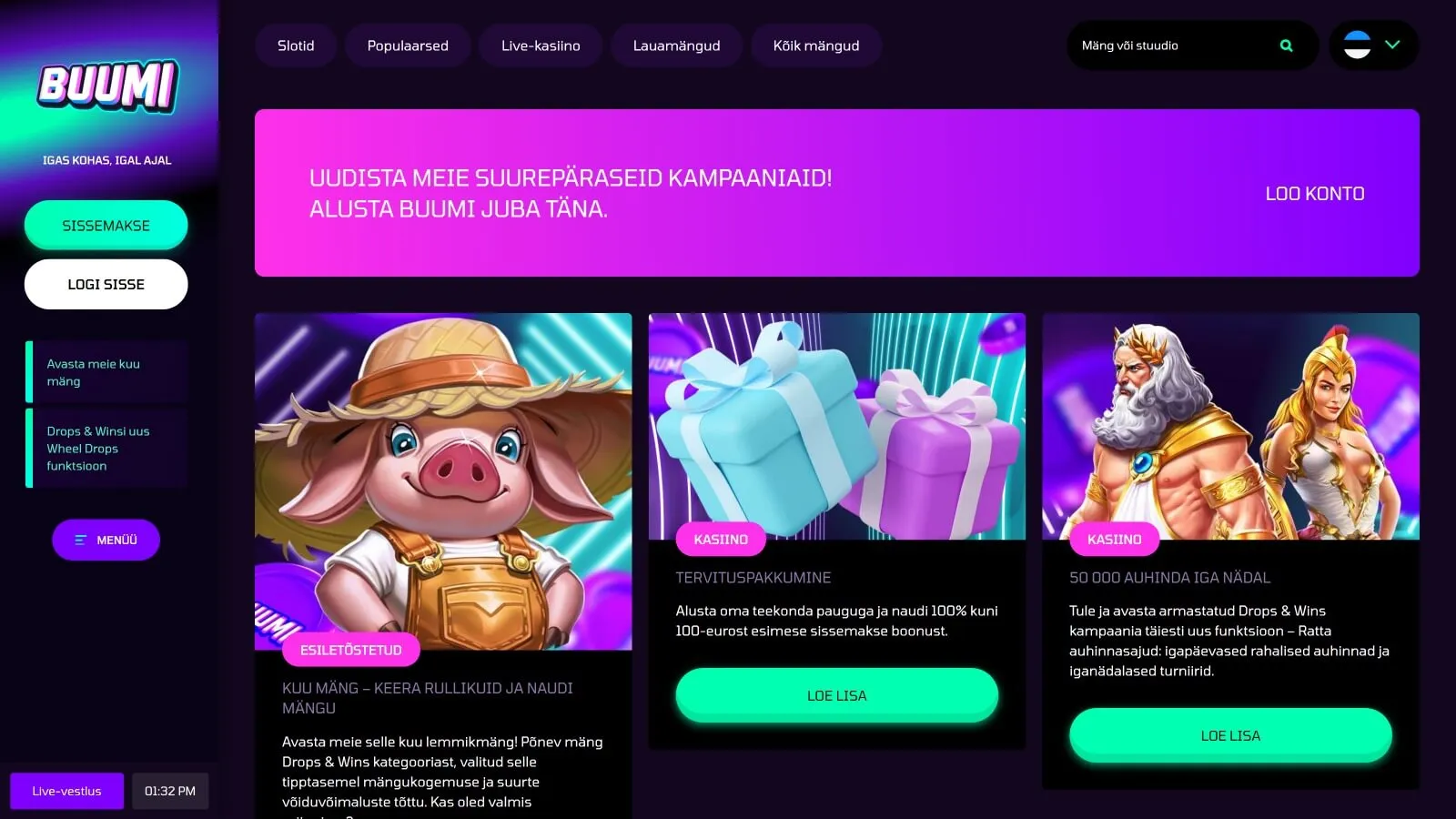Click into the Mäng või stuudio search field

(1174, 45)
